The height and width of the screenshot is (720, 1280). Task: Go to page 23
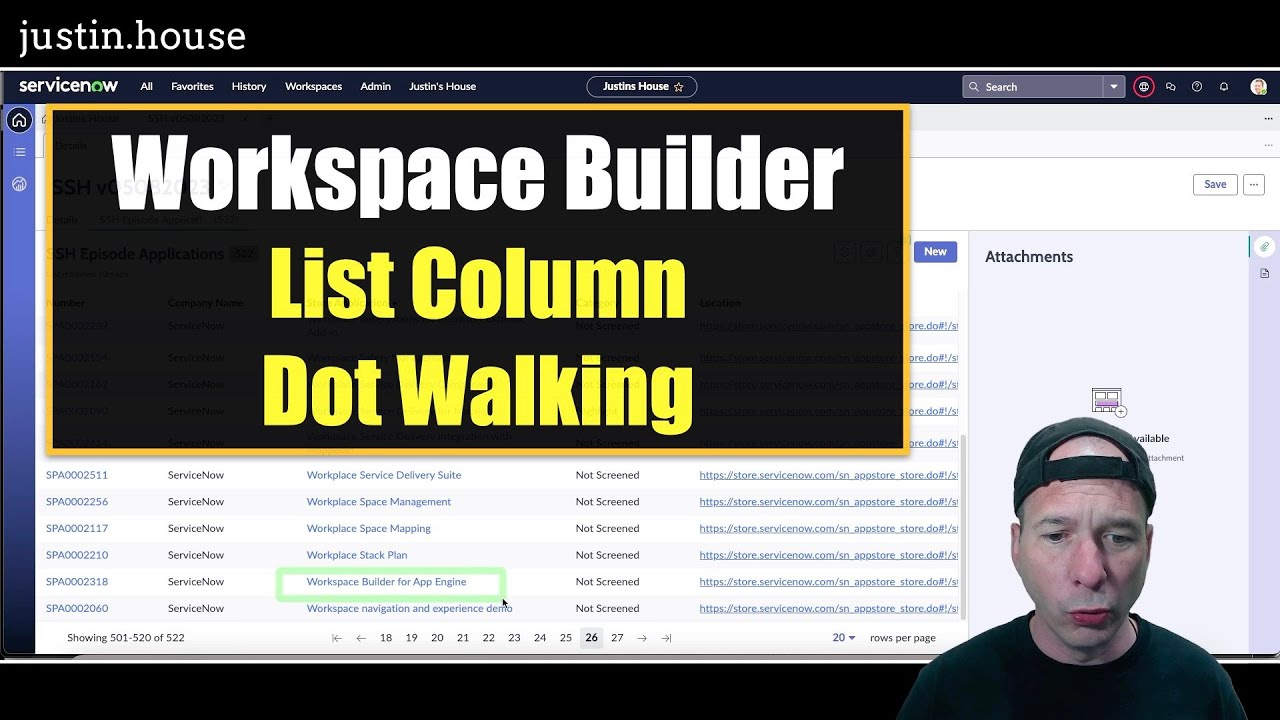(x=514, y=638)
